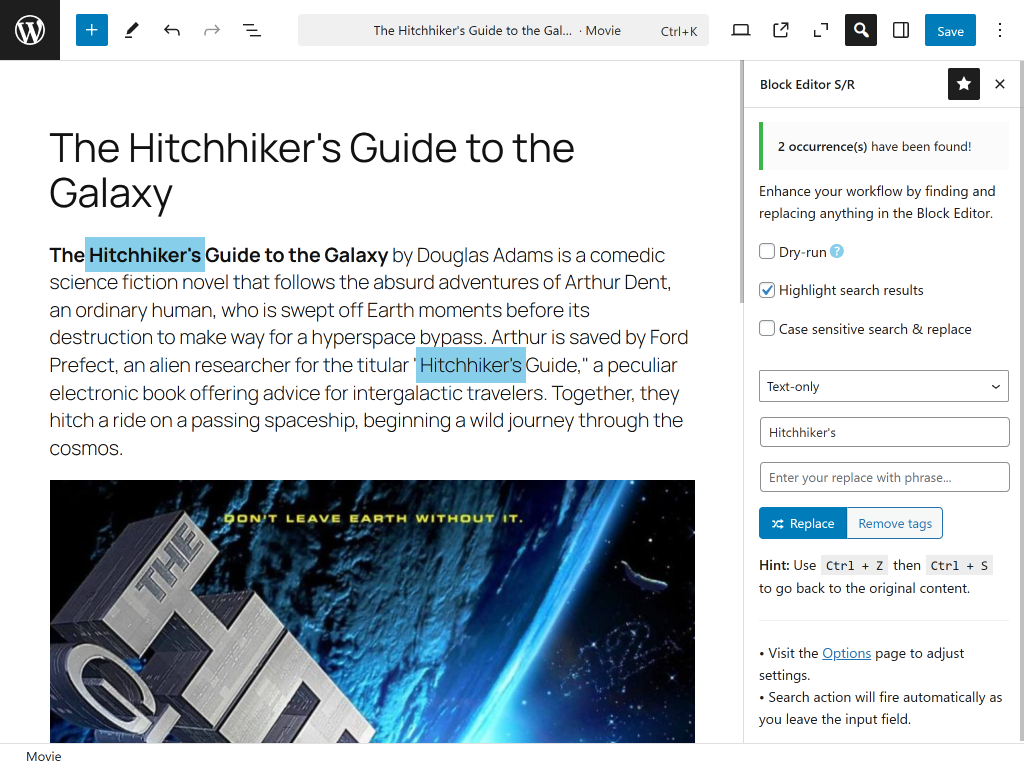Click the Replace button
Screen dimensions: 1024x768
[x=803, y=523]
